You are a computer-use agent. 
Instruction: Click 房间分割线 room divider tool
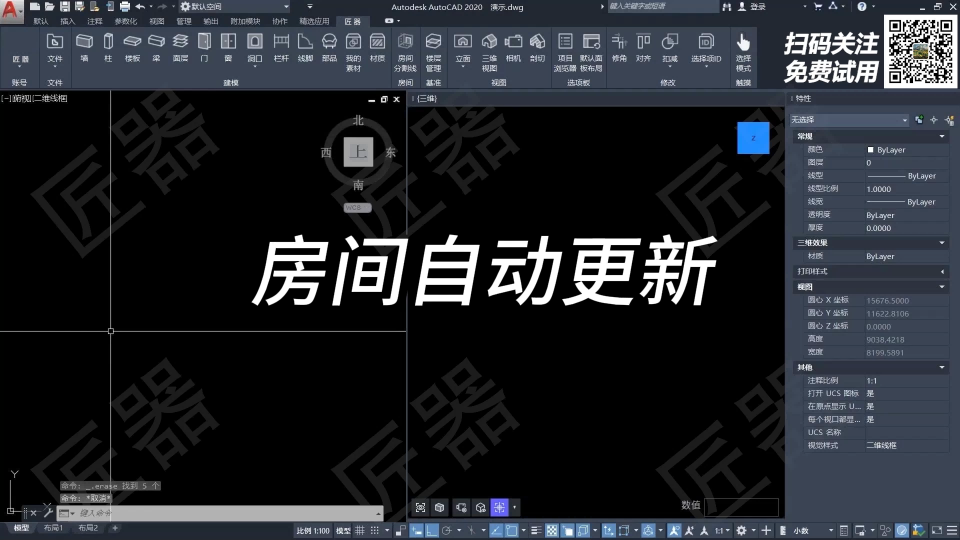[405, 52]
